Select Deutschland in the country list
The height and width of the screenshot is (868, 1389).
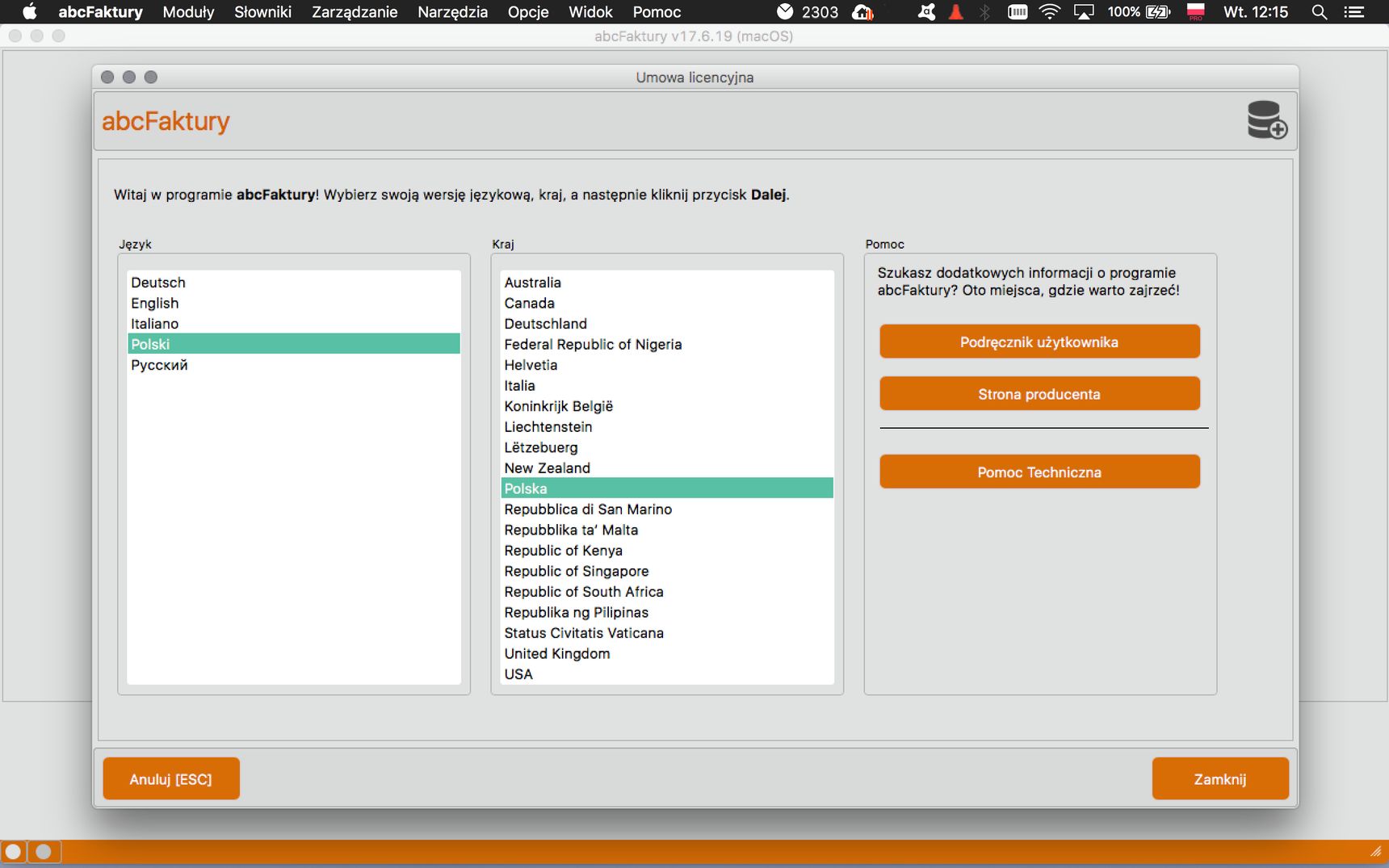coord(667,324)
